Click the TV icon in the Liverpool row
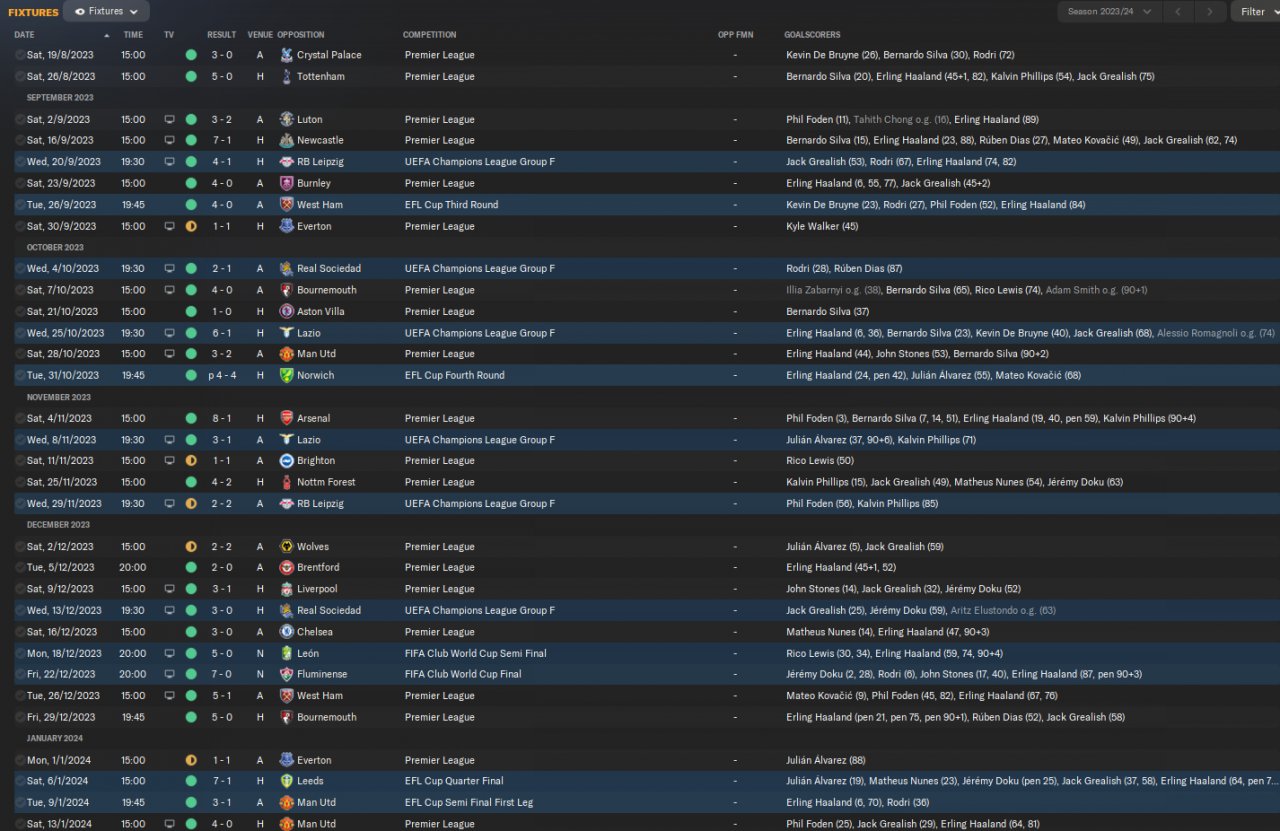 click(x=169, y=589)
